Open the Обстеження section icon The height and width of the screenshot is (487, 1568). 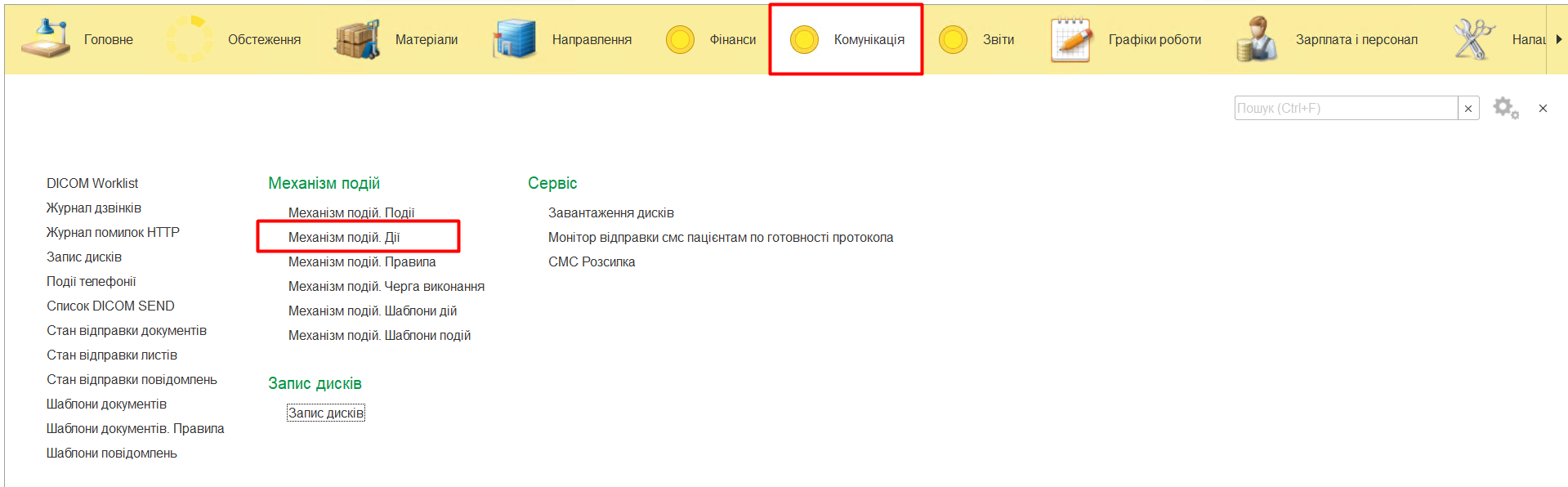(x=189, y=39)
